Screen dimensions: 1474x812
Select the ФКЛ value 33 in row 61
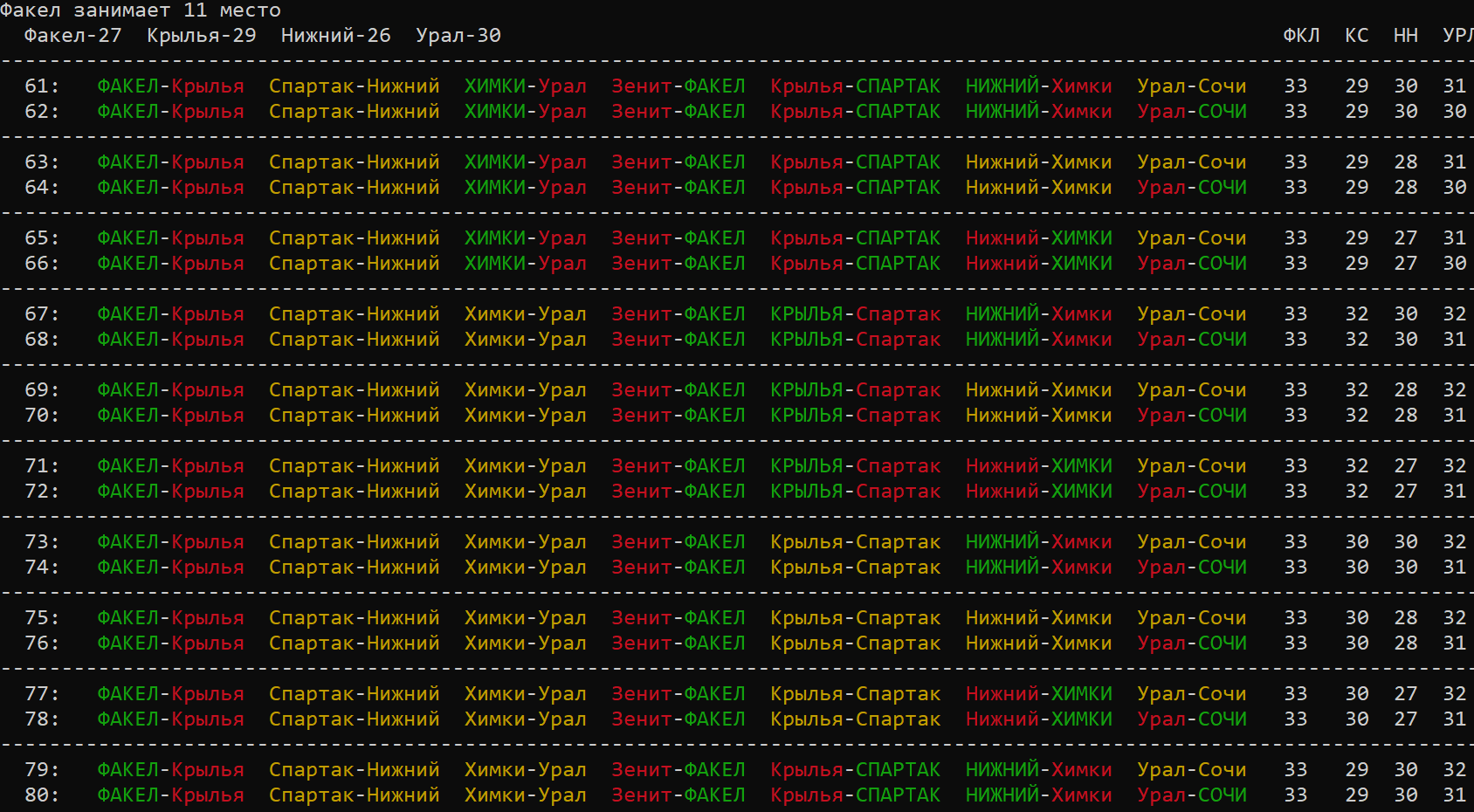[x=1296, y=86]
